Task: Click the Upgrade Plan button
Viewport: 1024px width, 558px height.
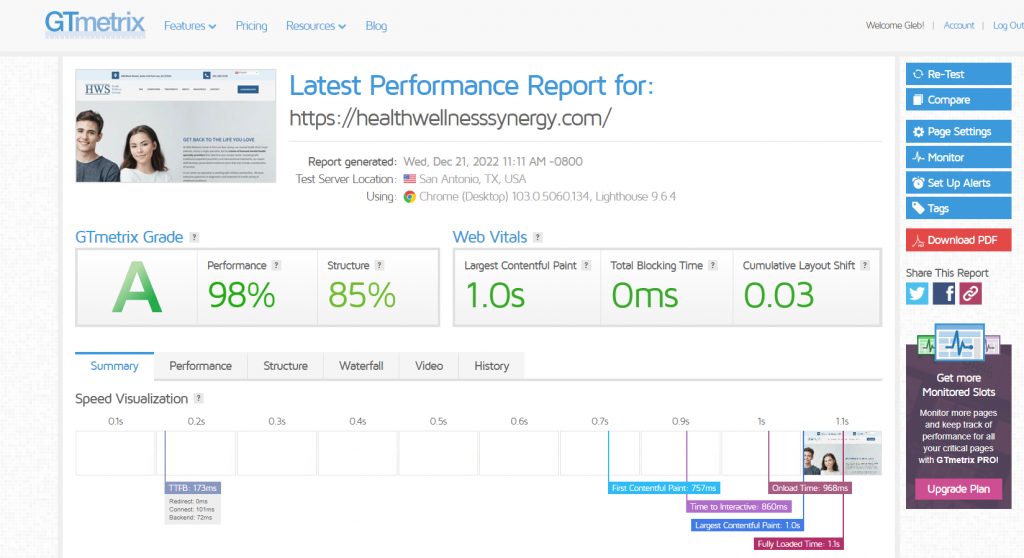Action: point(958,489)
